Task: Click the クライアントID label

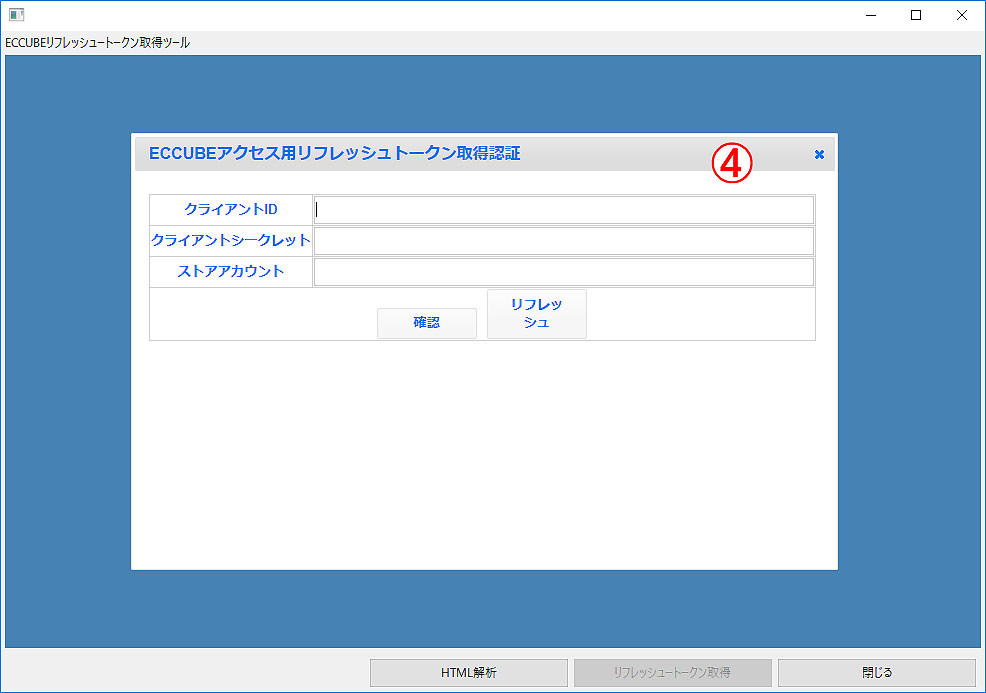Action: point(231,209)
